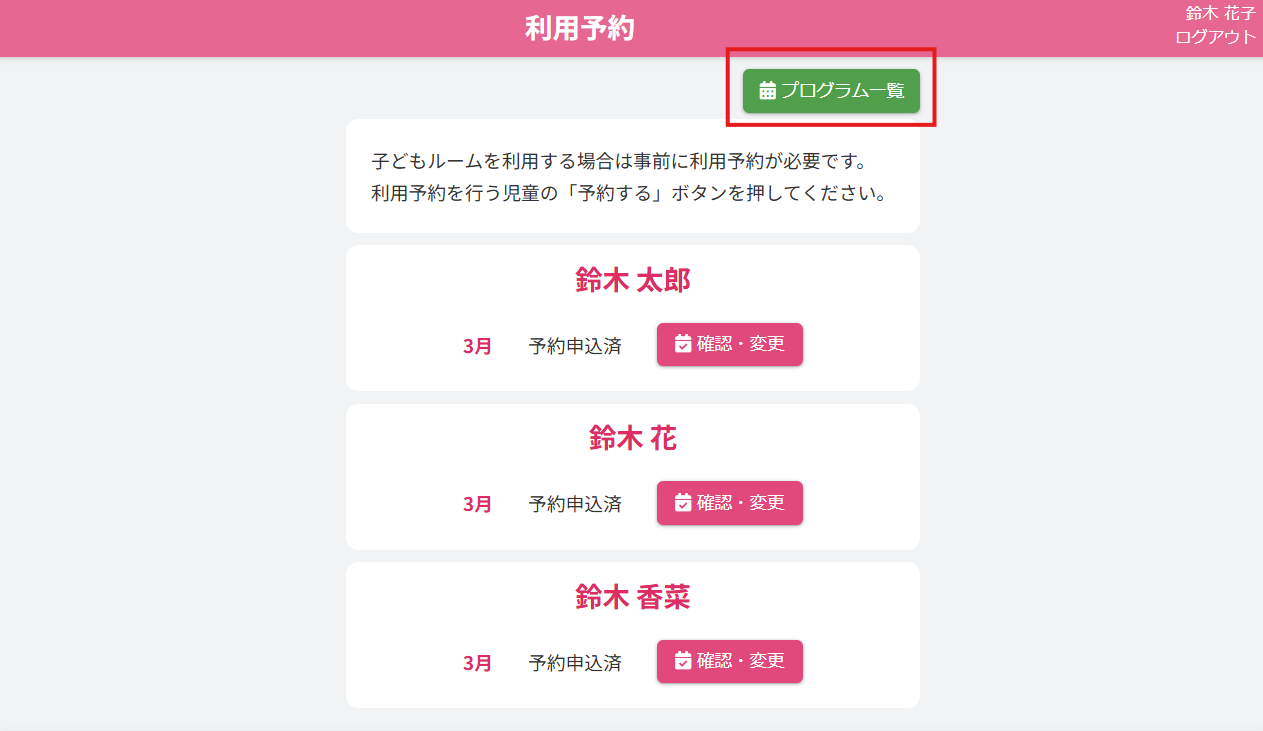The width and height of the screenshot is (1263, 731).
Task: Click calendar-check icon in 鈴木 花's 確認・変更 button
Action: pyautogui.click(x=683, y=503)
